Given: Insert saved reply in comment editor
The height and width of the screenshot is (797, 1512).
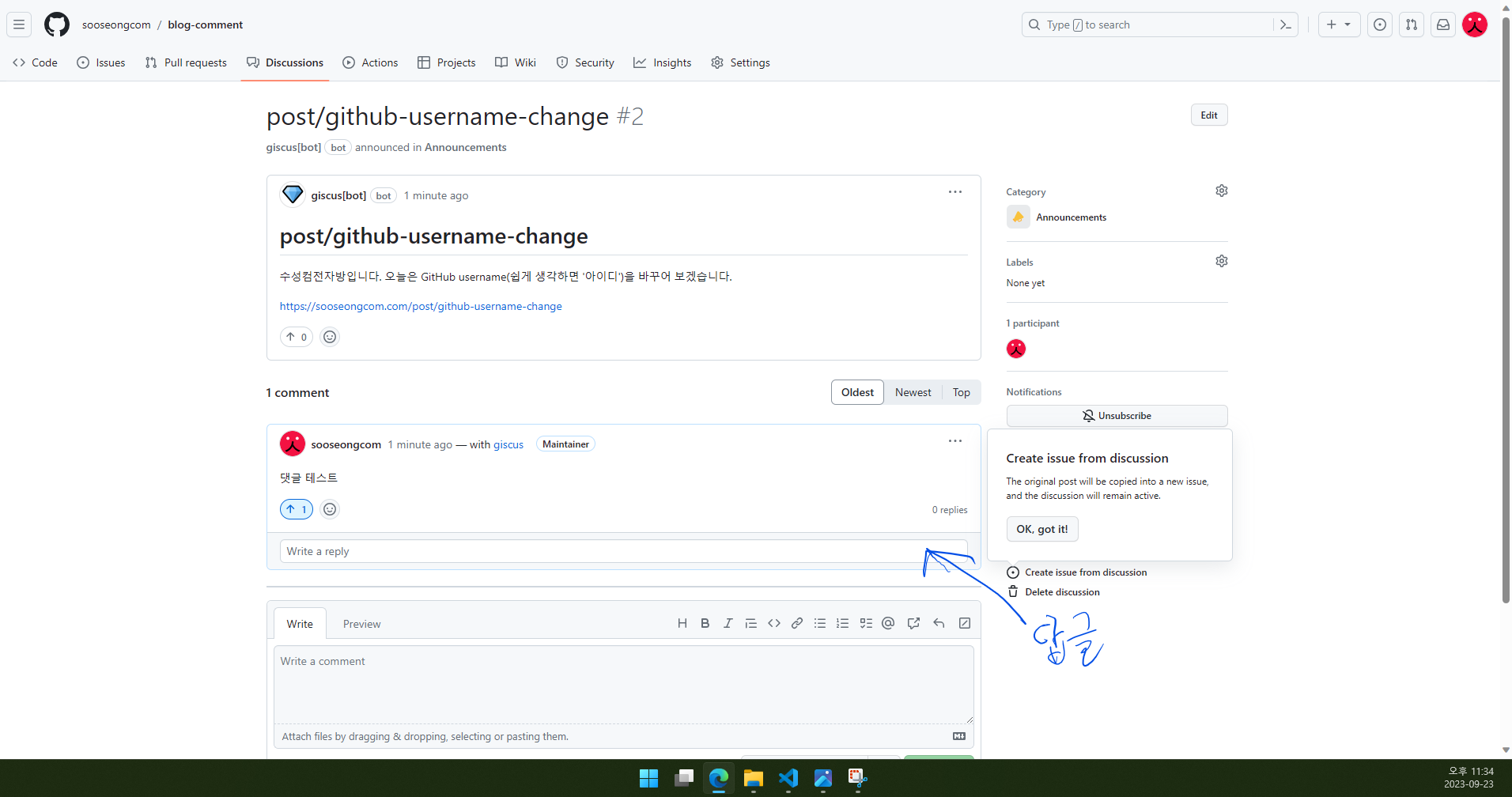Looking at the screenshot, I should (939, 623).
